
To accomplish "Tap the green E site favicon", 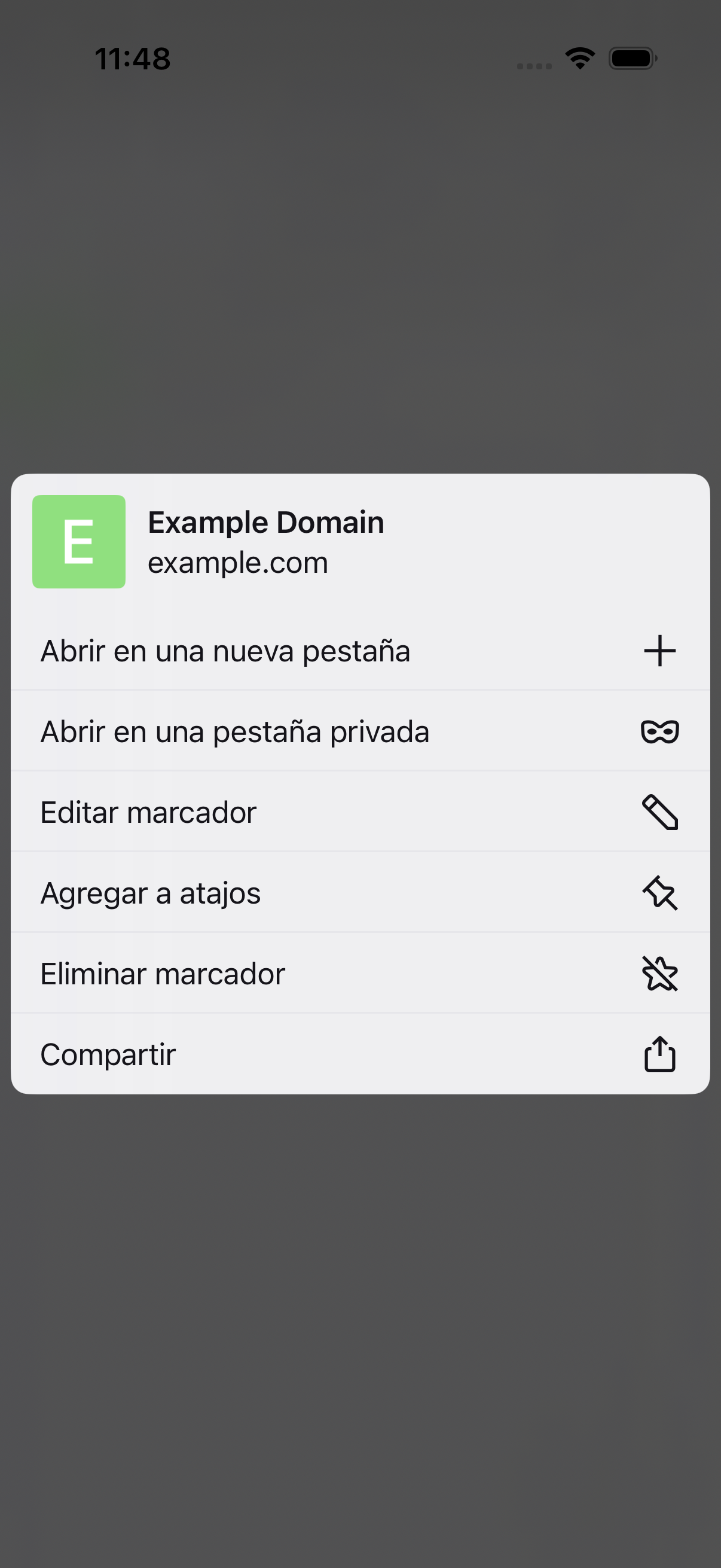I will pos(79,542).
